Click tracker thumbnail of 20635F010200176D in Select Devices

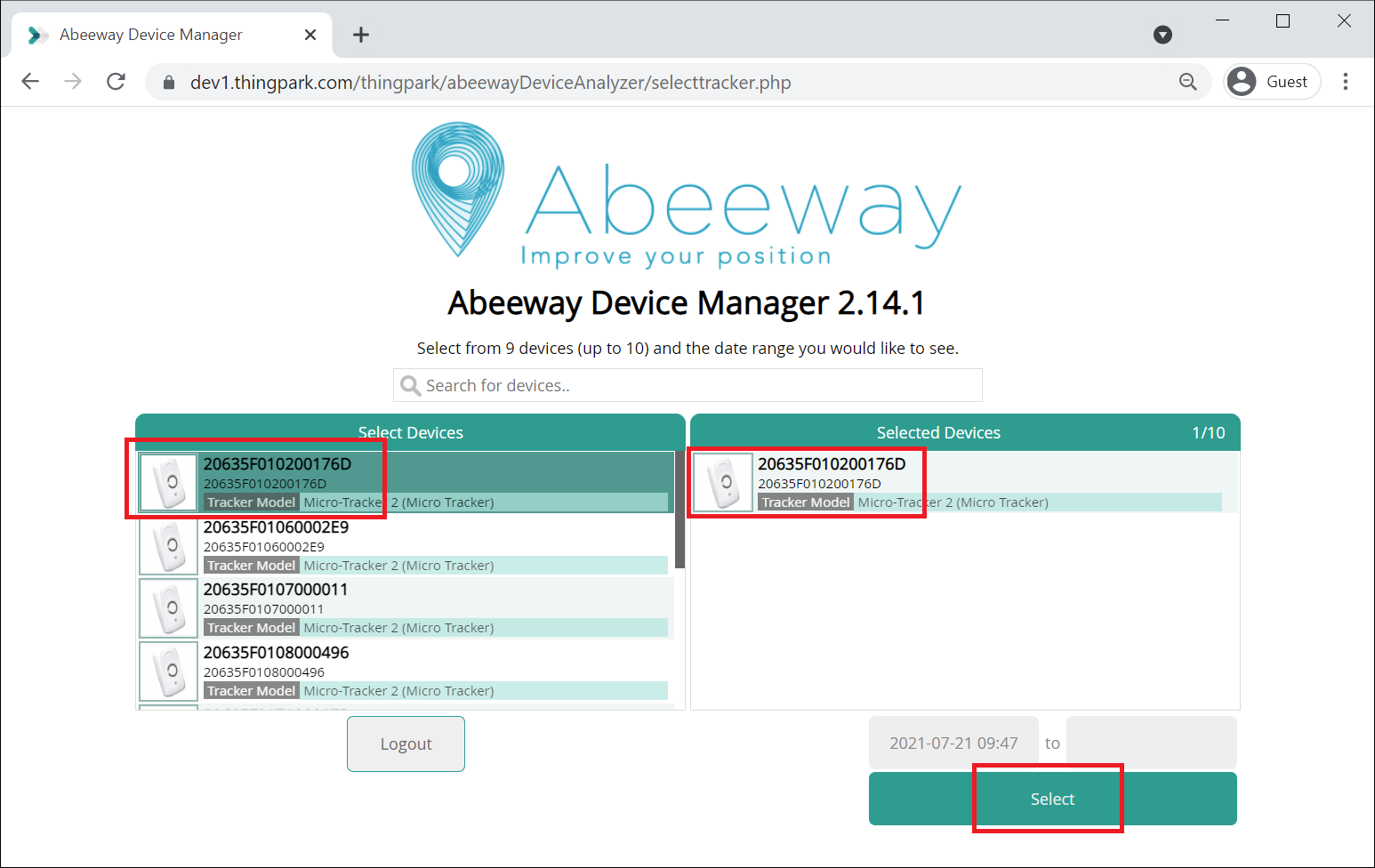168,483
